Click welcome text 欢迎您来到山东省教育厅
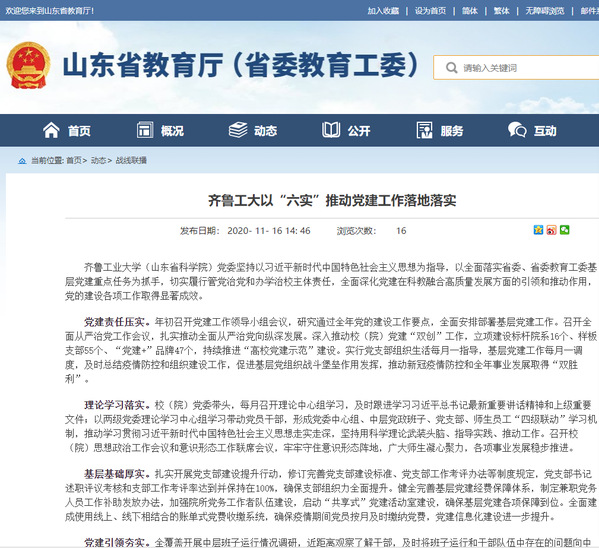The height and width of the screenshot is (548, 599). click(50, 11)
